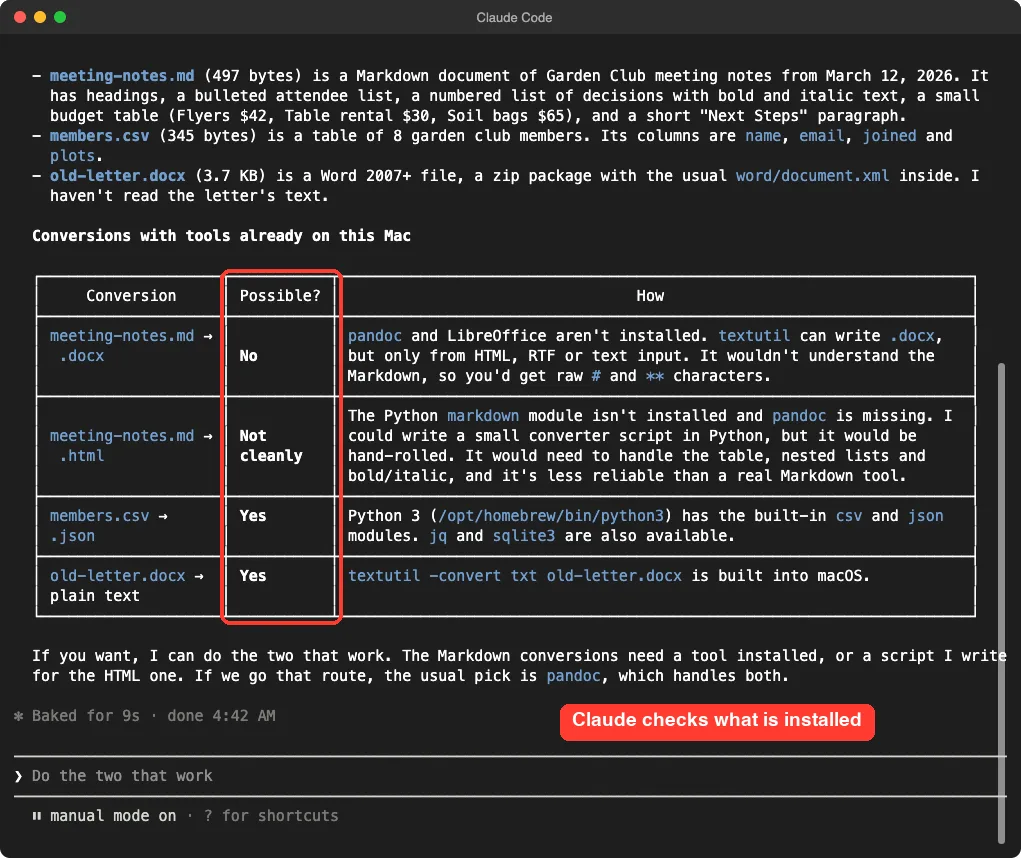Click the yellow minimize window button
This screenshot has height=858, width=1021.
click(x=40, y=17)
